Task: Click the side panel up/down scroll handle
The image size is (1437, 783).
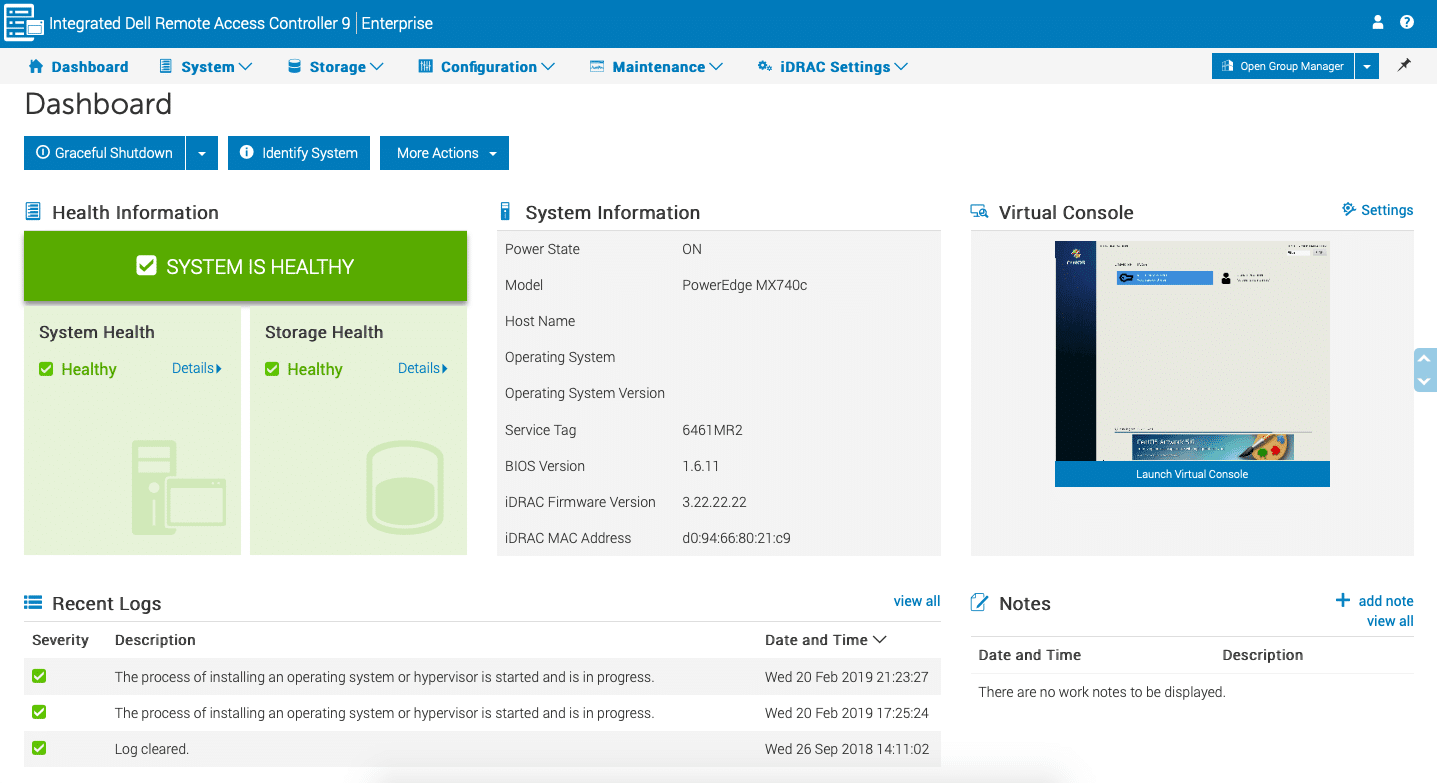Action: [x=1425, y=370]
